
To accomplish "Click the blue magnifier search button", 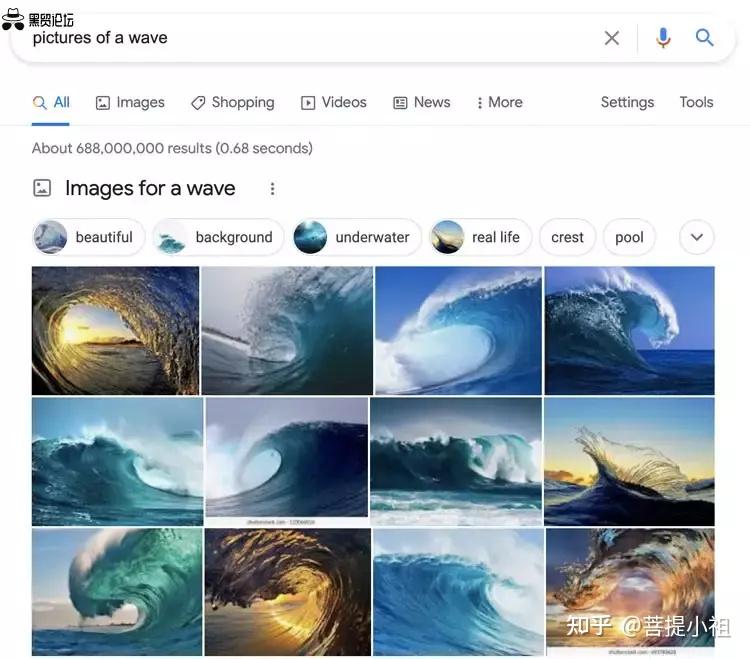I will pos(705,38).
